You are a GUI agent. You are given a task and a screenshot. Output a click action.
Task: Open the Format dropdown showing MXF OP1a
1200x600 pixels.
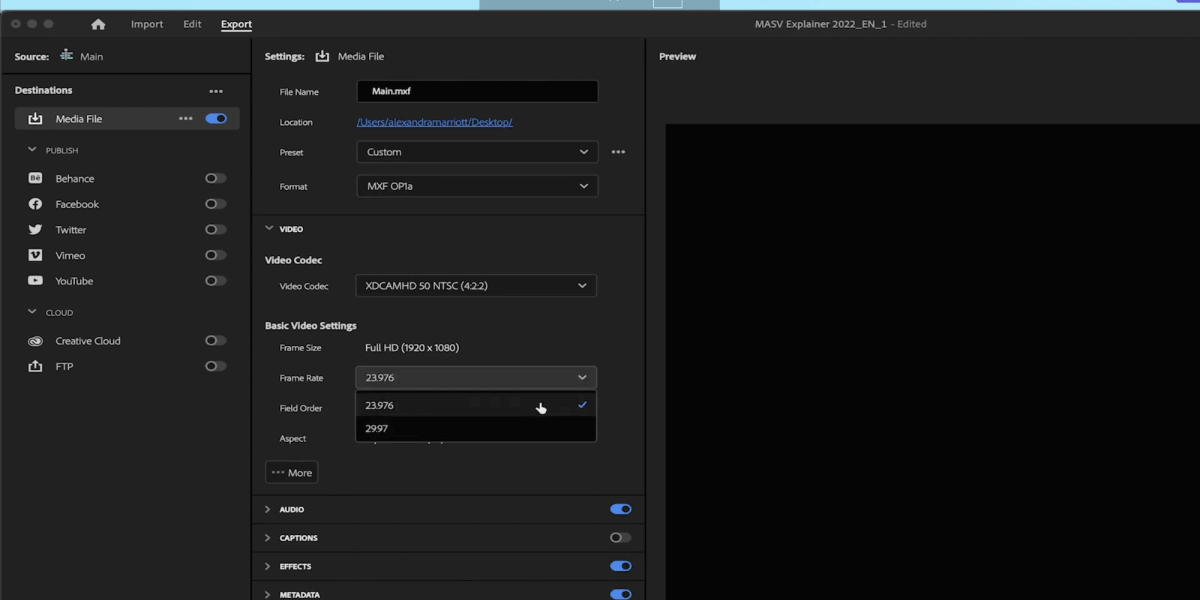coord(477,186)
